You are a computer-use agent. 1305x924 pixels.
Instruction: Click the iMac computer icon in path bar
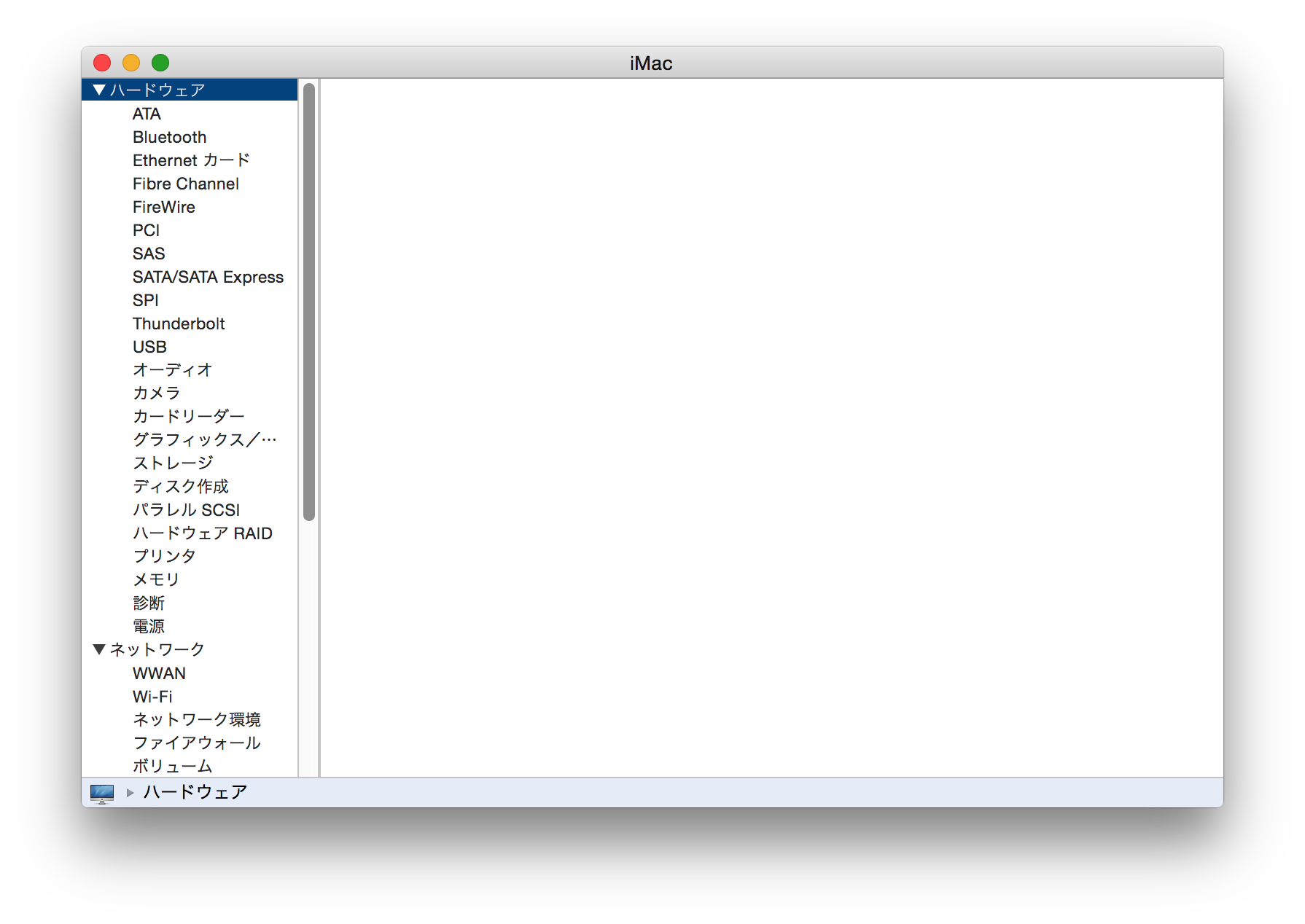point(102,793)
